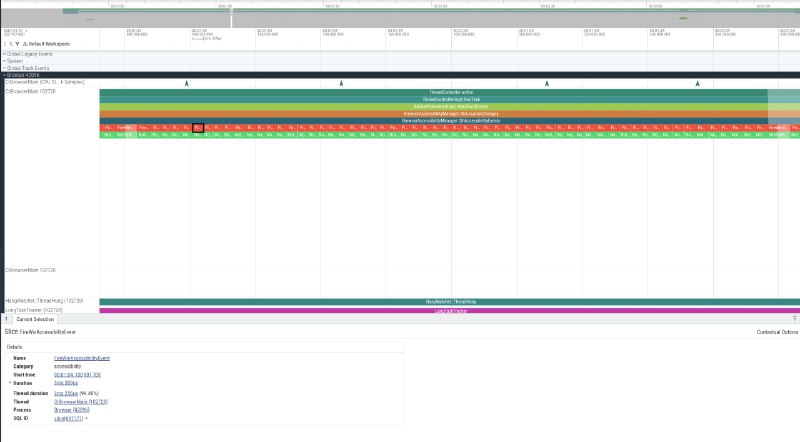Click the icon before Default Workspace label
The height and width of the screenshot is (442, 800).
tap(26, 44)
